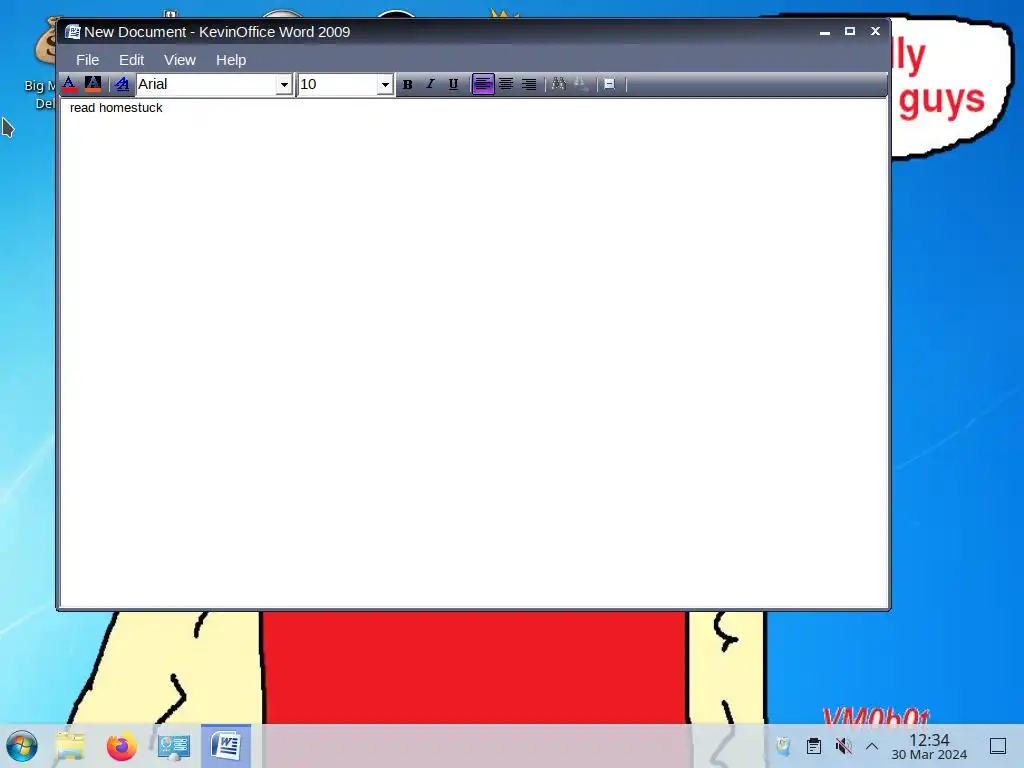
Task: Click the muted volume tray icon
Action: pyautogui.click(x=844, y=746)
